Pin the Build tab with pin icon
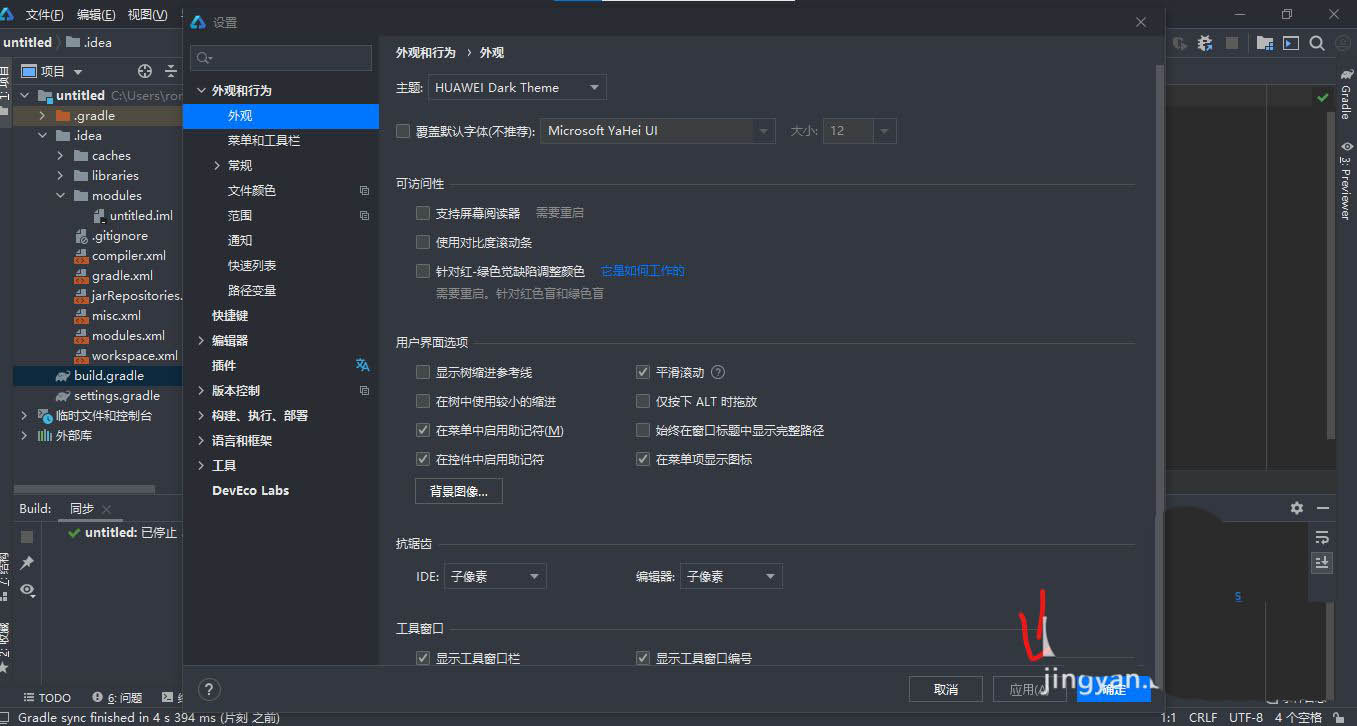This screenshot has width=1357, height=726. click(x=27, y=563)
